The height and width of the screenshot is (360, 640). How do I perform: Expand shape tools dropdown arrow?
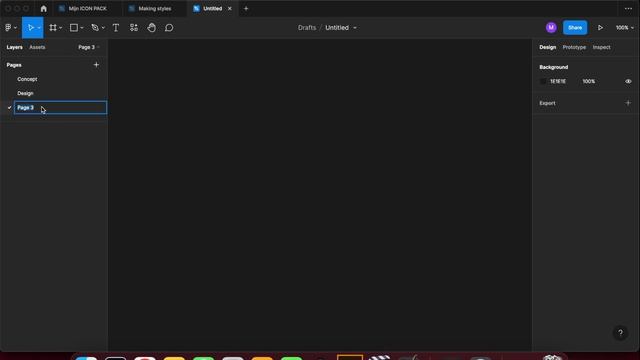pos(82,28)
